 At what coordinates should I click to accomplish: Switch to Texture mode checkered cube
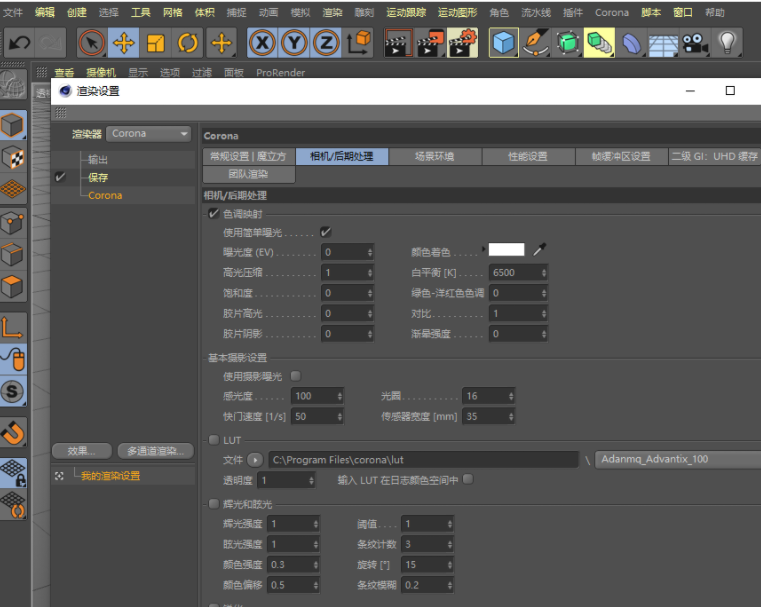pos(13,158)
